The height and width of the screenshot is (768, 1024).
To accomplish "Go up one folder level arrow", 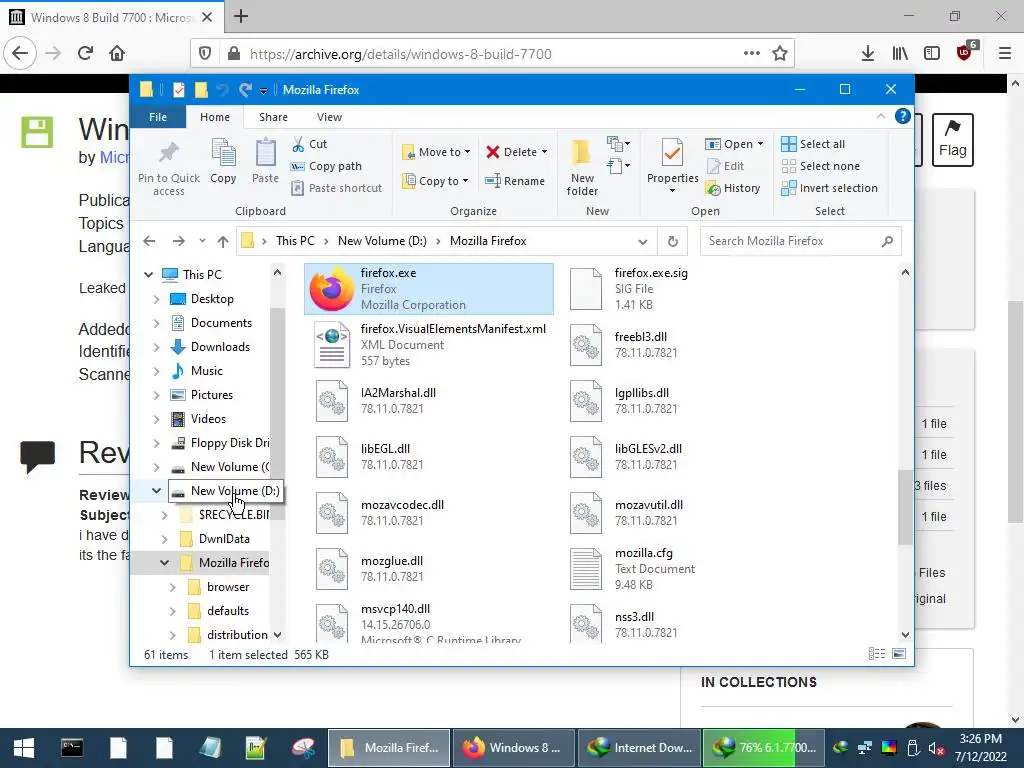I will [223, 241].
